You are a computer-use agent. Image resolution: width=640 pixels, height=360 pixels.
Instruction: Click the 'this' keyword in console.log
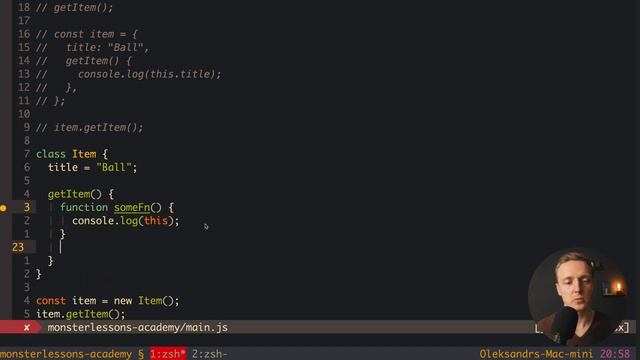pyautogui.click(x=156, y=221)
